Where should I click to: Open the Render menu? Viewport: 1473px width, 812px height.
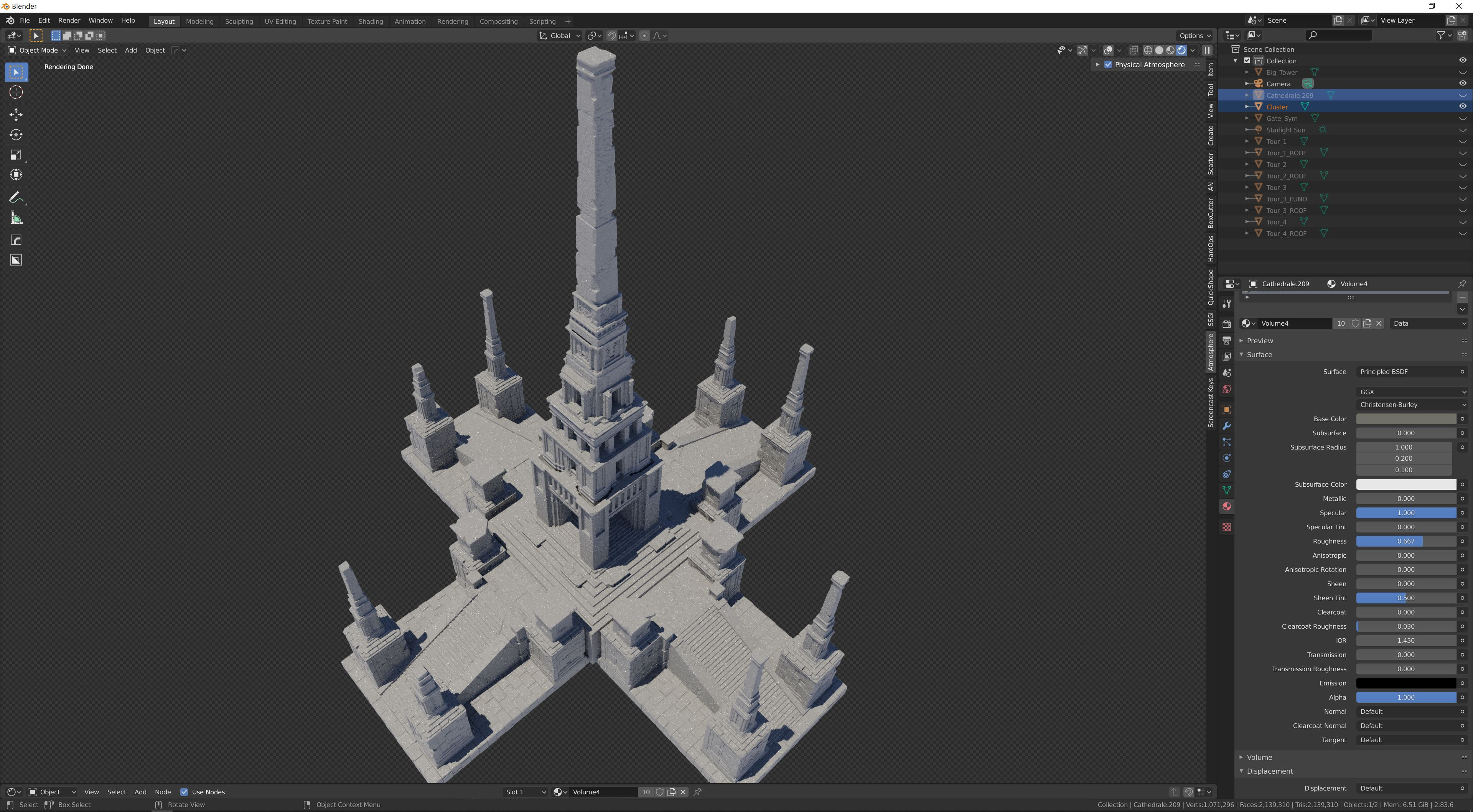(69, 20)
